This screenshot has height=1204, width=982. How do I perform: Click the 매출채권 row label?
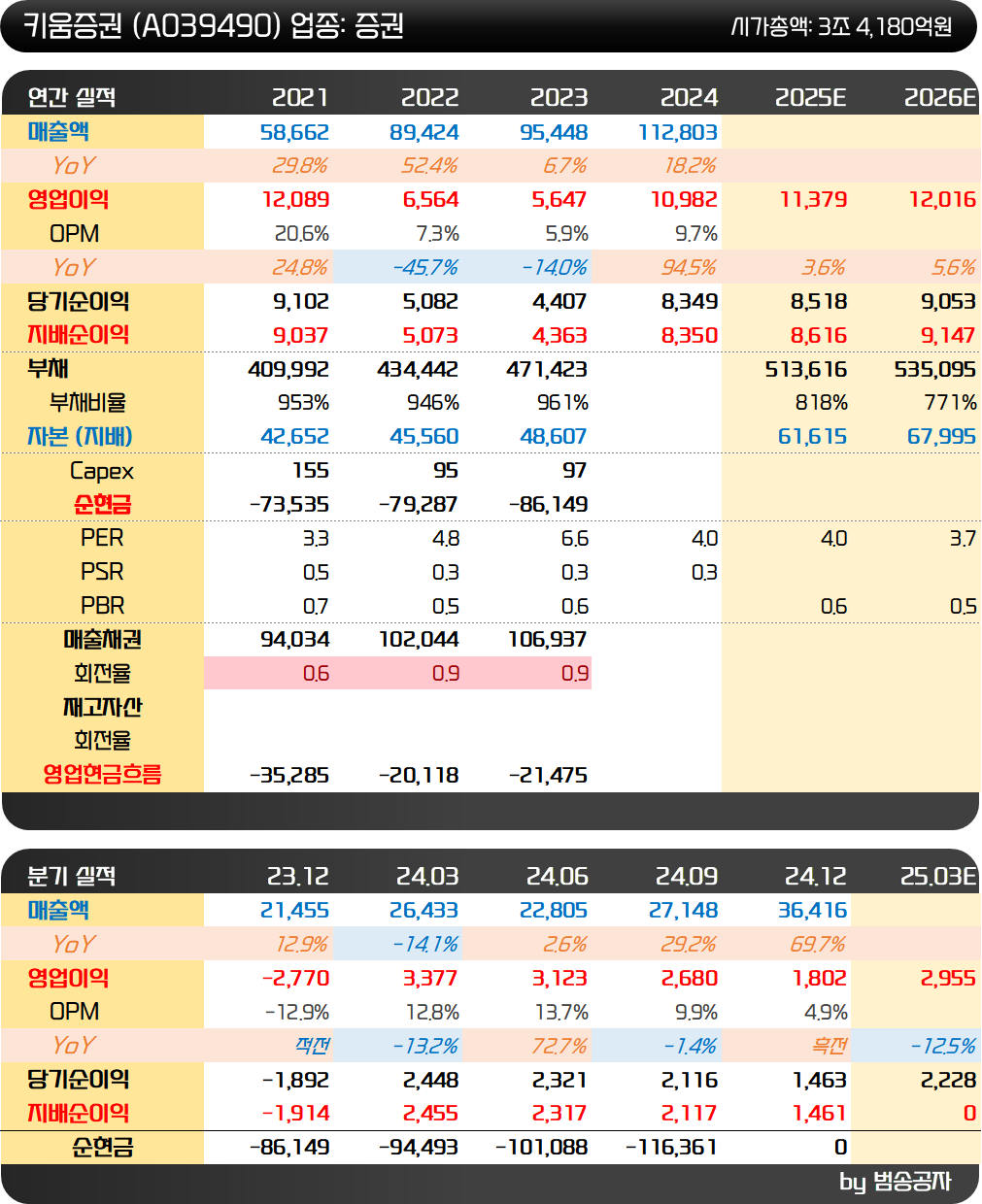[102, 639]
